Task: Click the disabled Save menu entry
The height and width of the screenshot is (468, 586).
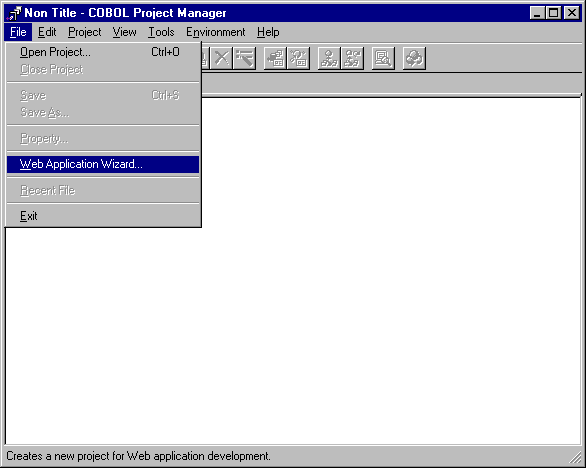Action: [103, 95]
